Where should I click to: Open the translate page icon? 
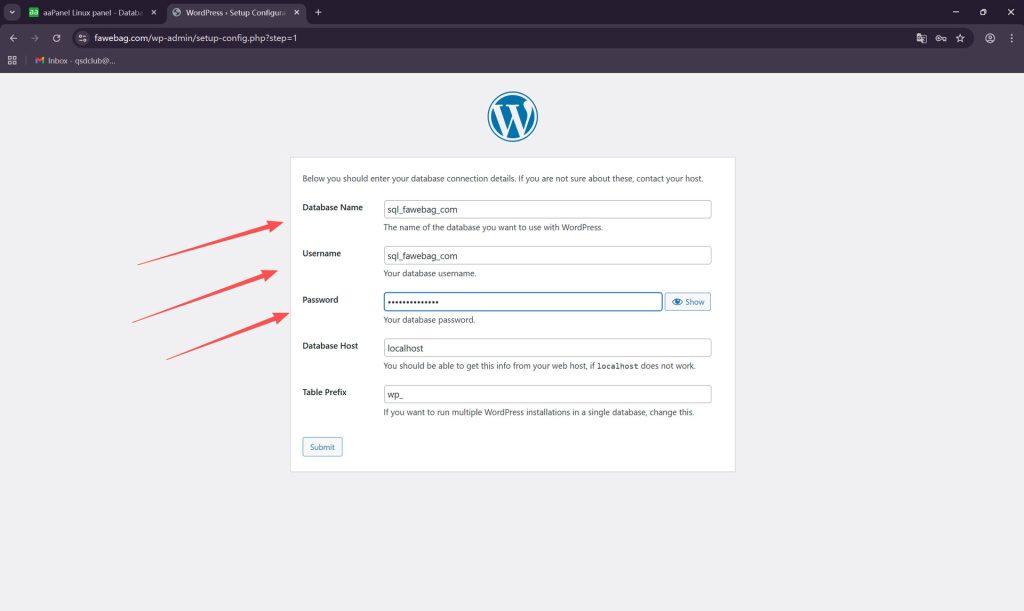[x=922, y=38]
